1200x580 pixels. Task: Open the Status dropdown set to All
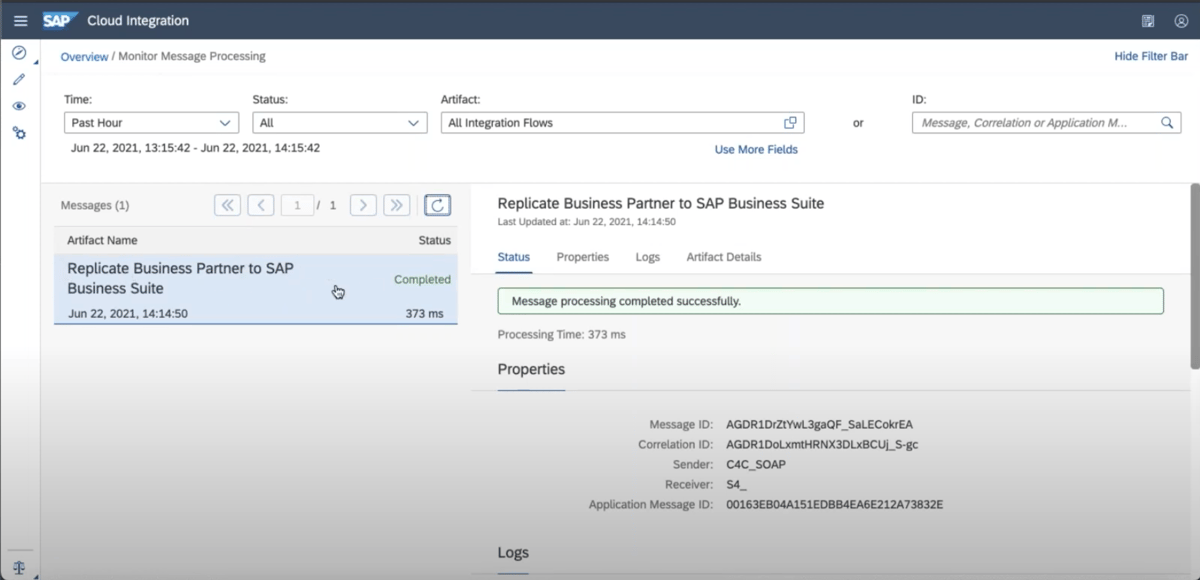point(340,123)
